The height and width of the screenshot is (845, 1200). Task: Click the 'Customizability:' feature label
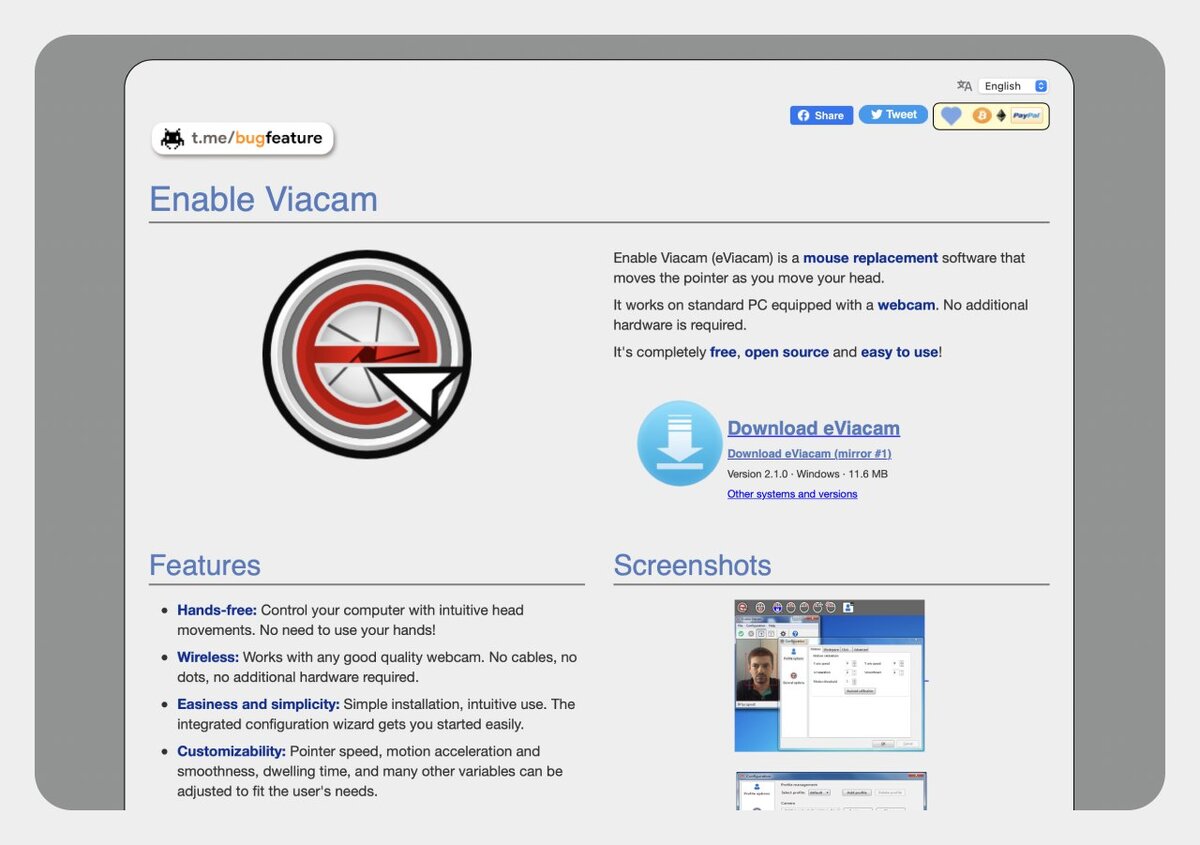[x=231, y=751]
